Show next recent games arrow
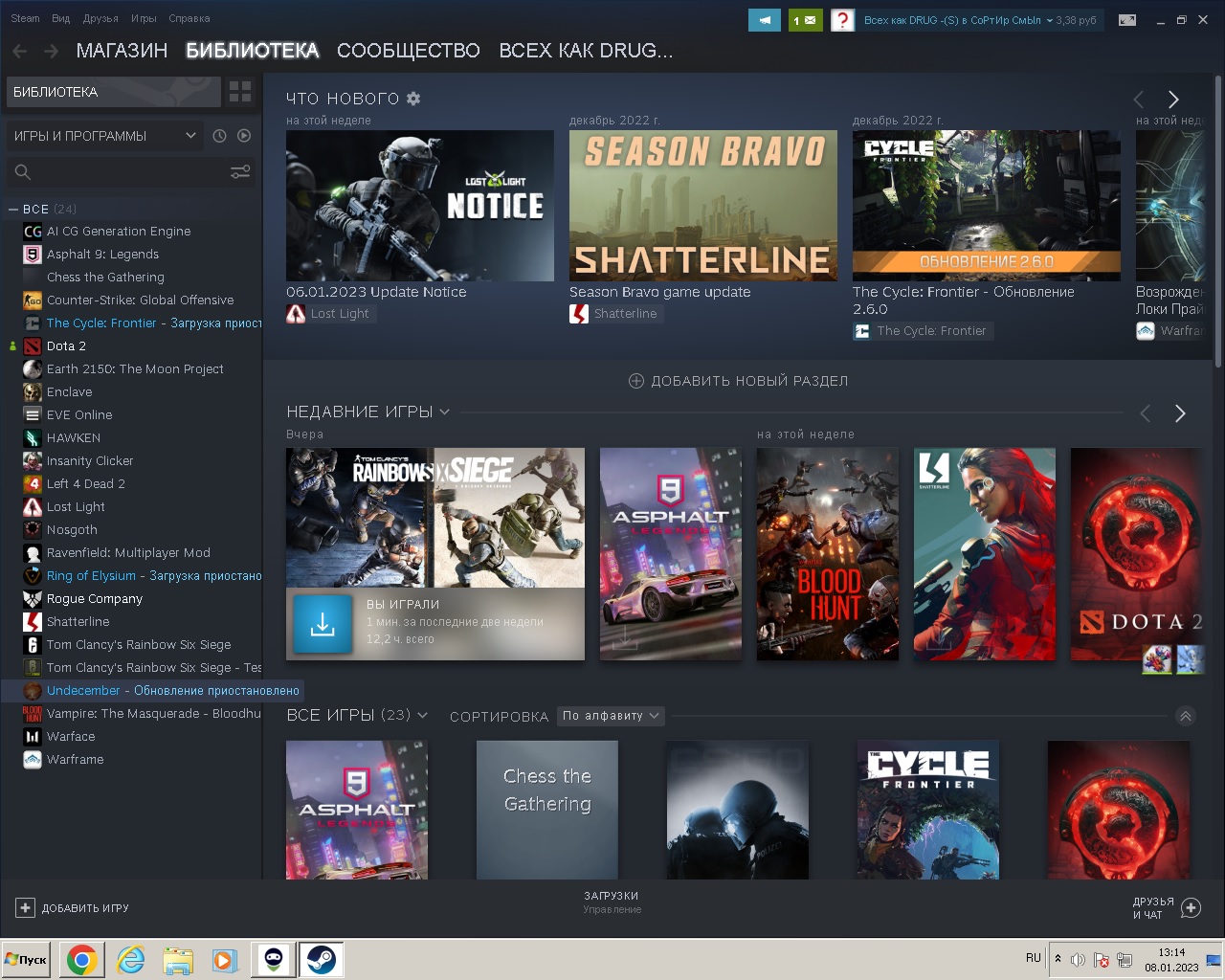The height and width of the screenshot is (980, 1225). click(1180, 413)
